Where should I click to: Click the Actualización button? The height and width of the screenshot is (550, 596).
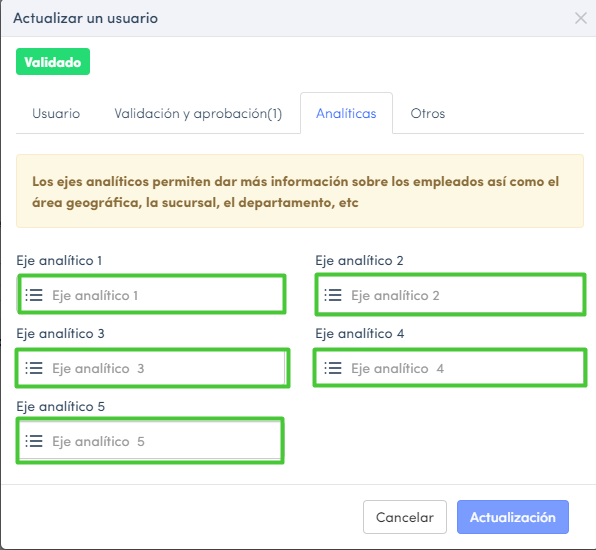click(x=513, y=517)
